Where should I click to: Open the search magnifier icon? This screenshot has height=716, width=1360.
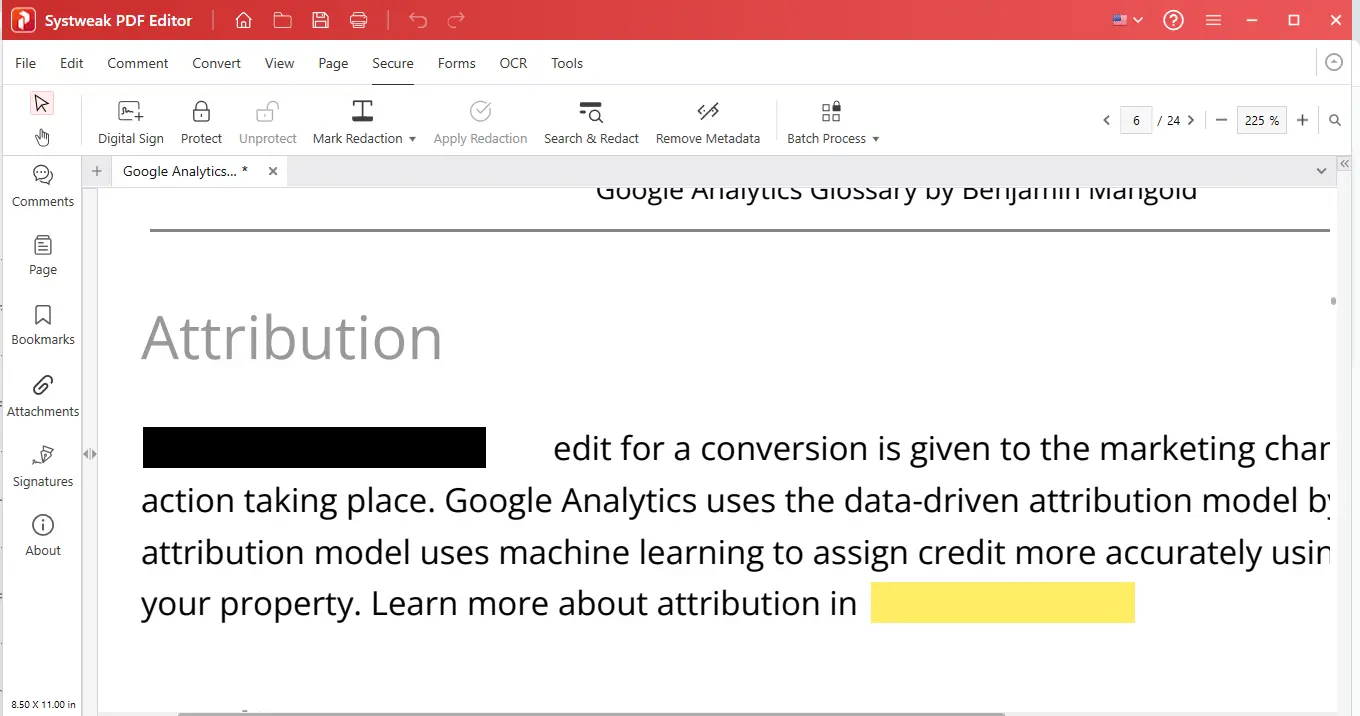coord(1335,120)
